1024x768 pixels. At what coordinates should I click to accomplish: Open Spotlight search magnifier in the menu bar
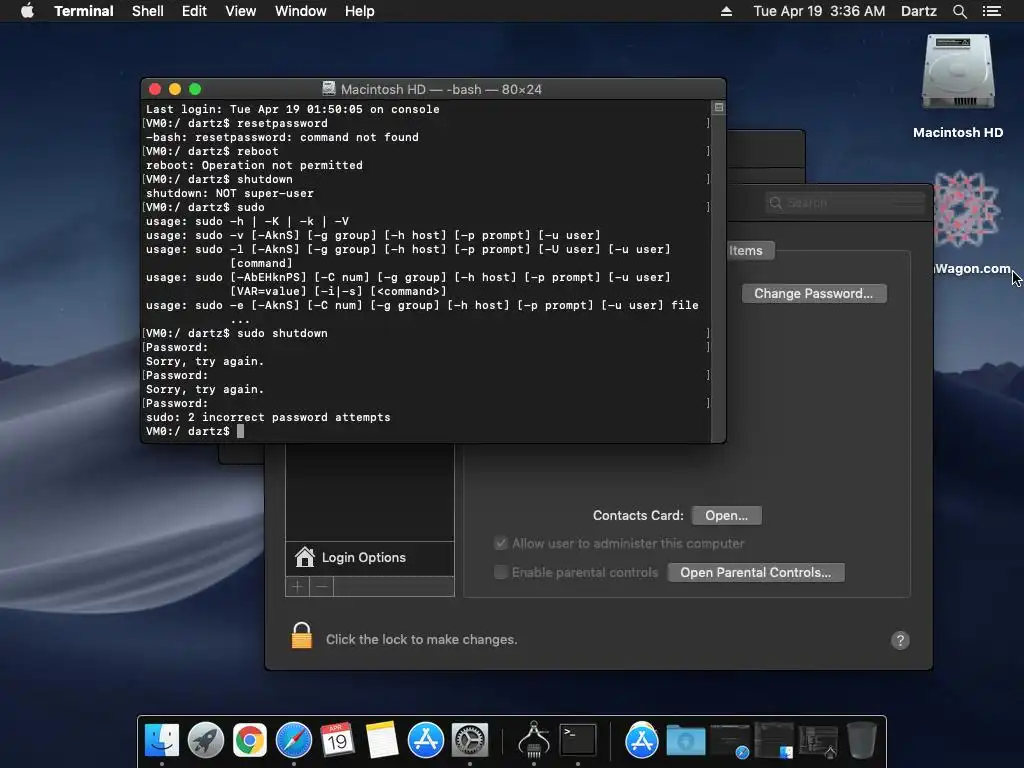pos(959,11)
